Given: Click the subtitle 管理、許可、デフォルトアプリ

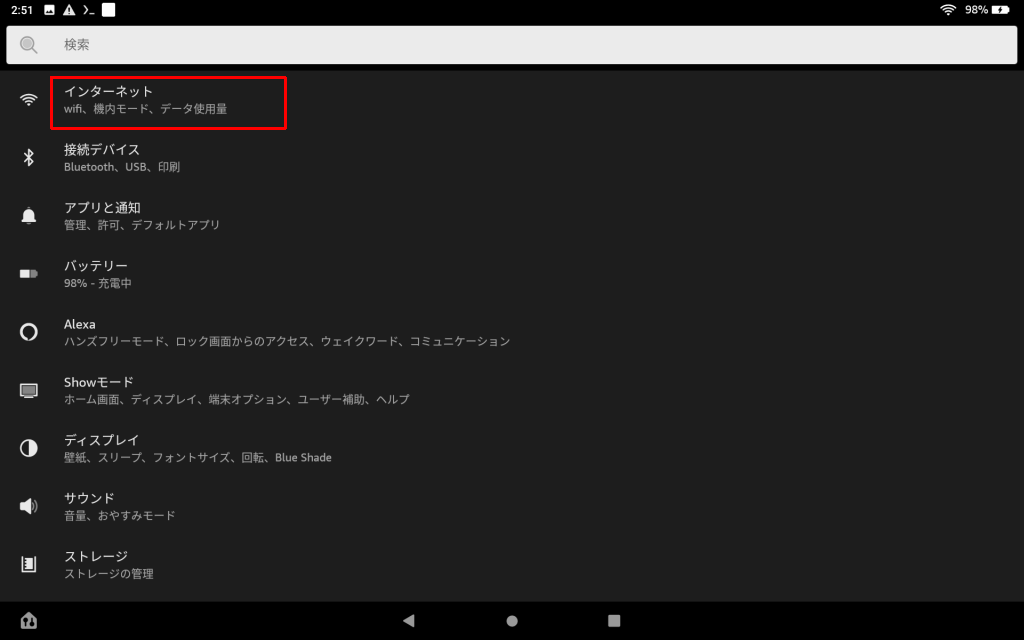Looking at the screenshot, I should tap(142, 225).
